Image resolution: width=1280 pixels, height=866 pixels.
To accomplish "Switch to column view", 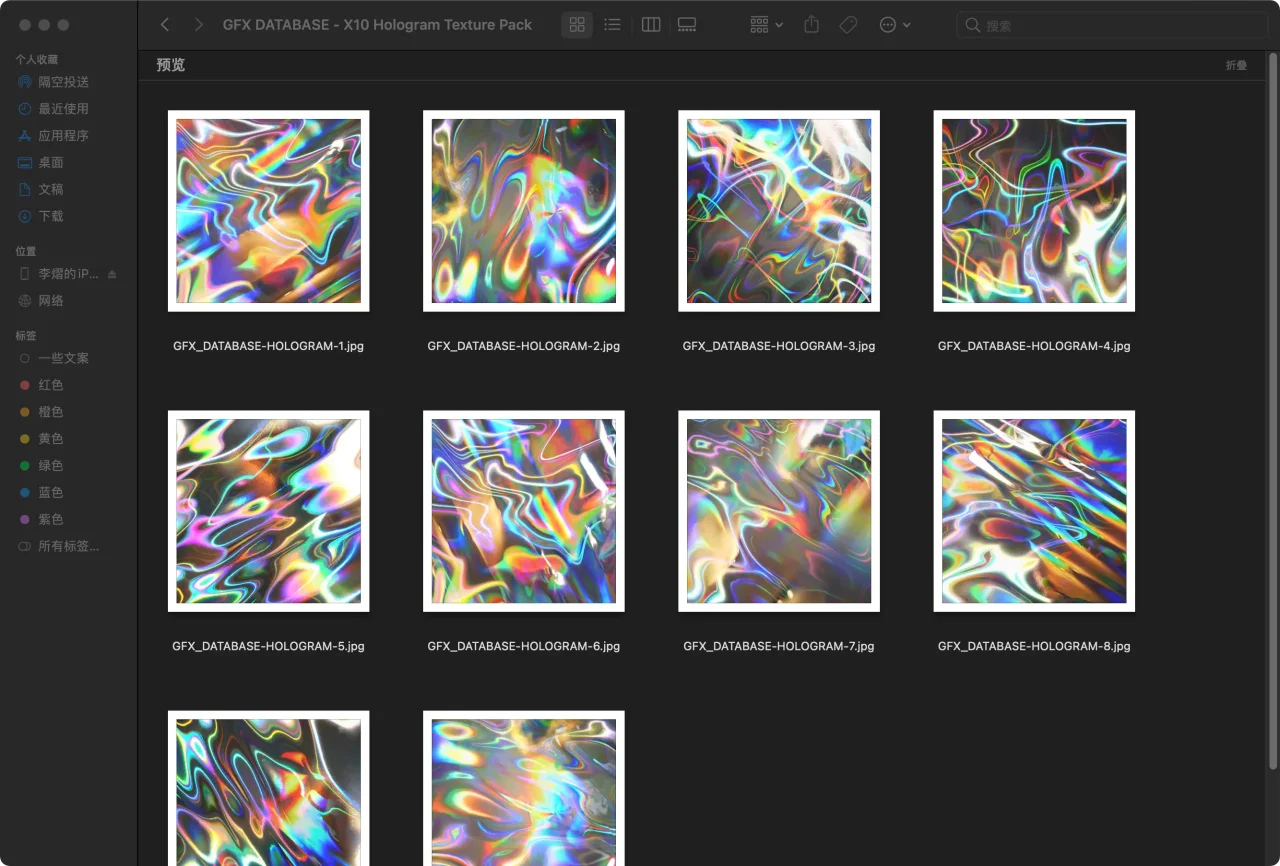I will tap(651, 25).
